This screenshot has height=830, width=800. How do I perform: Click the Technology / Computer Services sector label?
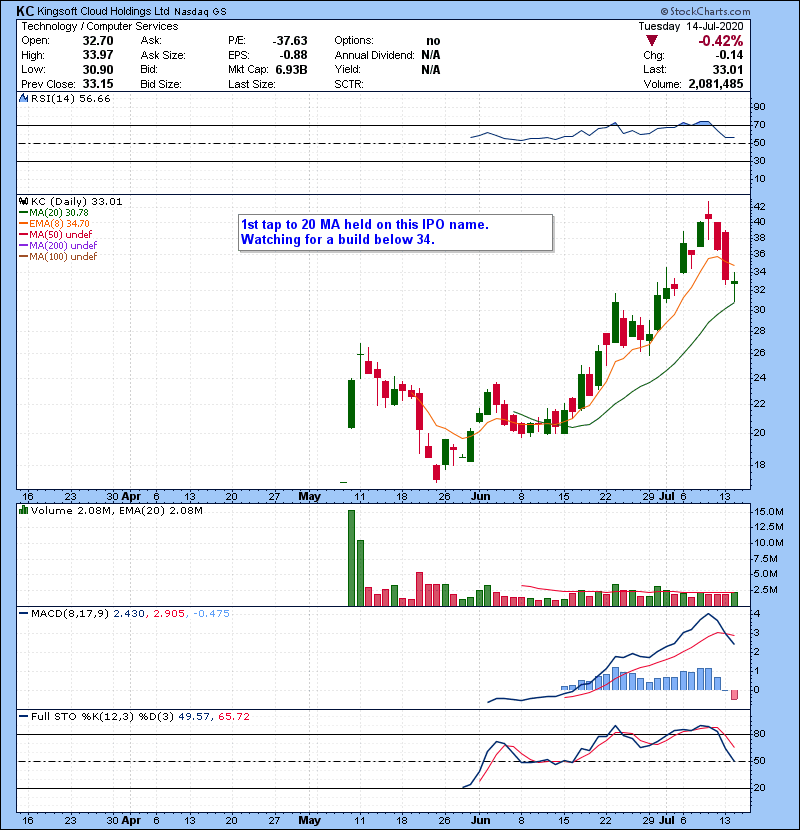pyautogui.click(x=100, y=26)
